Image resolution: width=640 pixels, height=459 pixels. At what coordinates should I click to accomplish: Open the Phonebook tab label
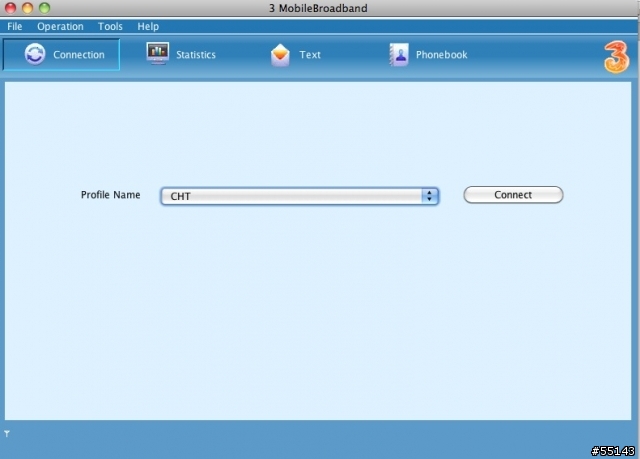pos(442,55)
